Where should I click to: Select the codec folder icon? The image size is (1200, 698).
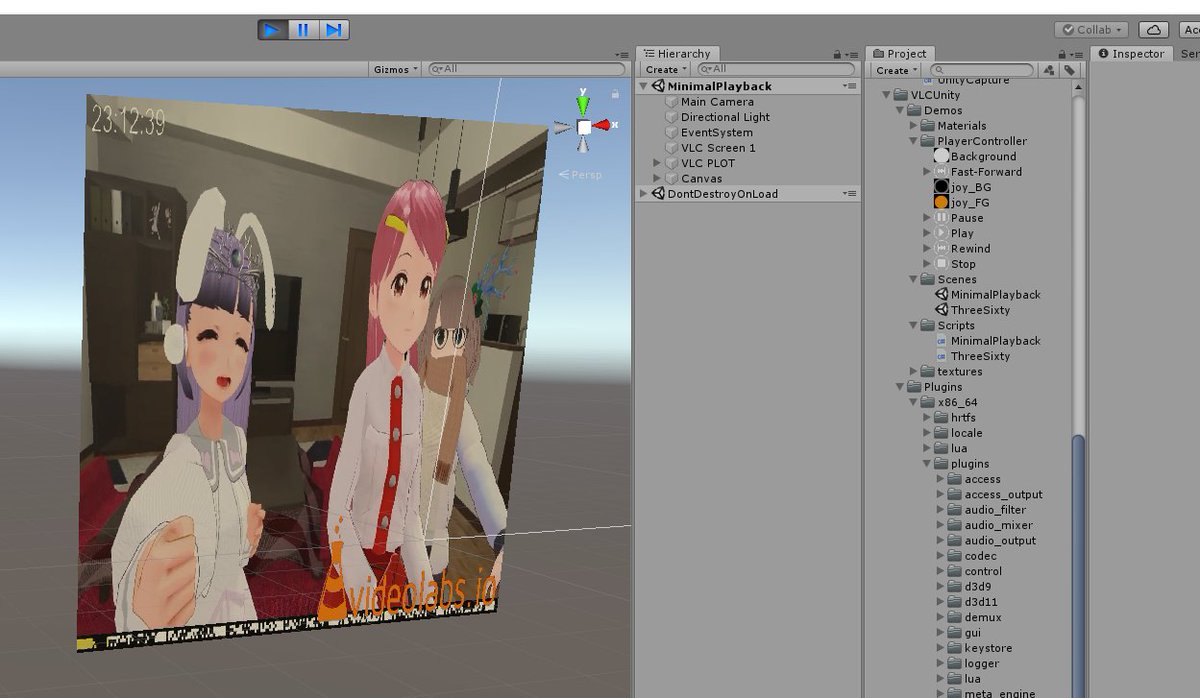point(955,556)
